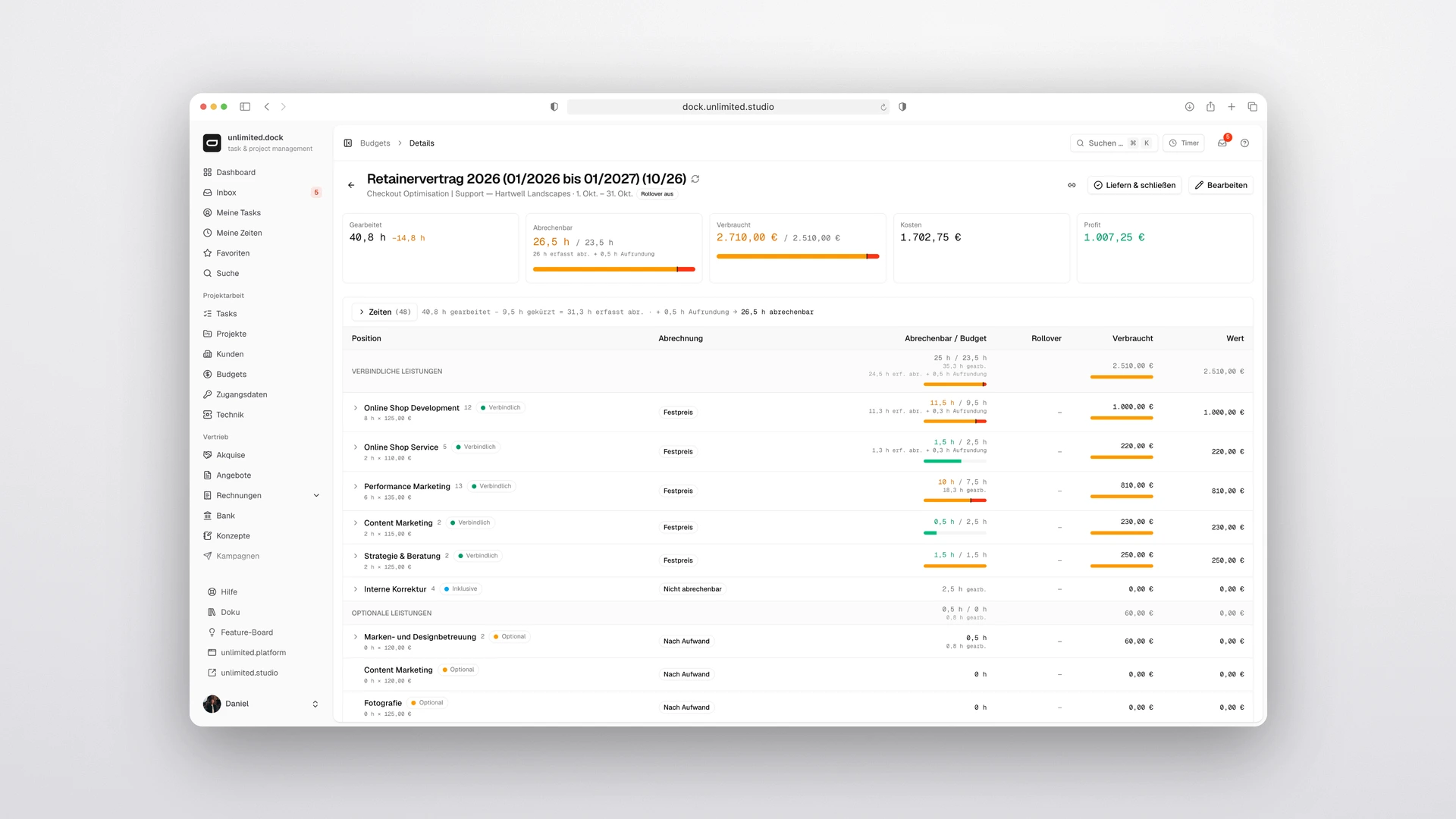The width and height of the screenshot is (1456, 819).
Task: Click the privacy shield icon left of address bar
Action: click(554, 107)
